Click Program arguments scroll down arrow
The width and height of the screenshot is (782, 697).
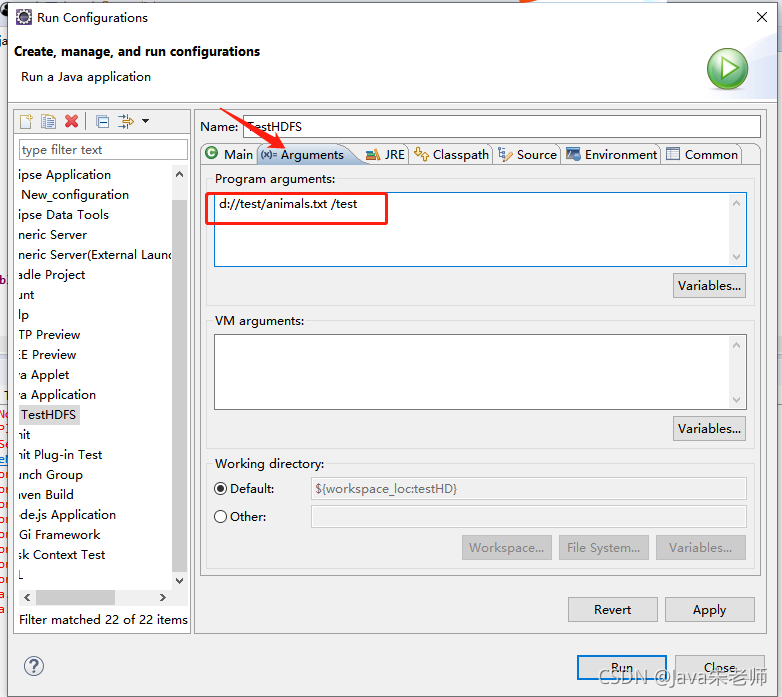pyautogui.click(x=737, y=257)
